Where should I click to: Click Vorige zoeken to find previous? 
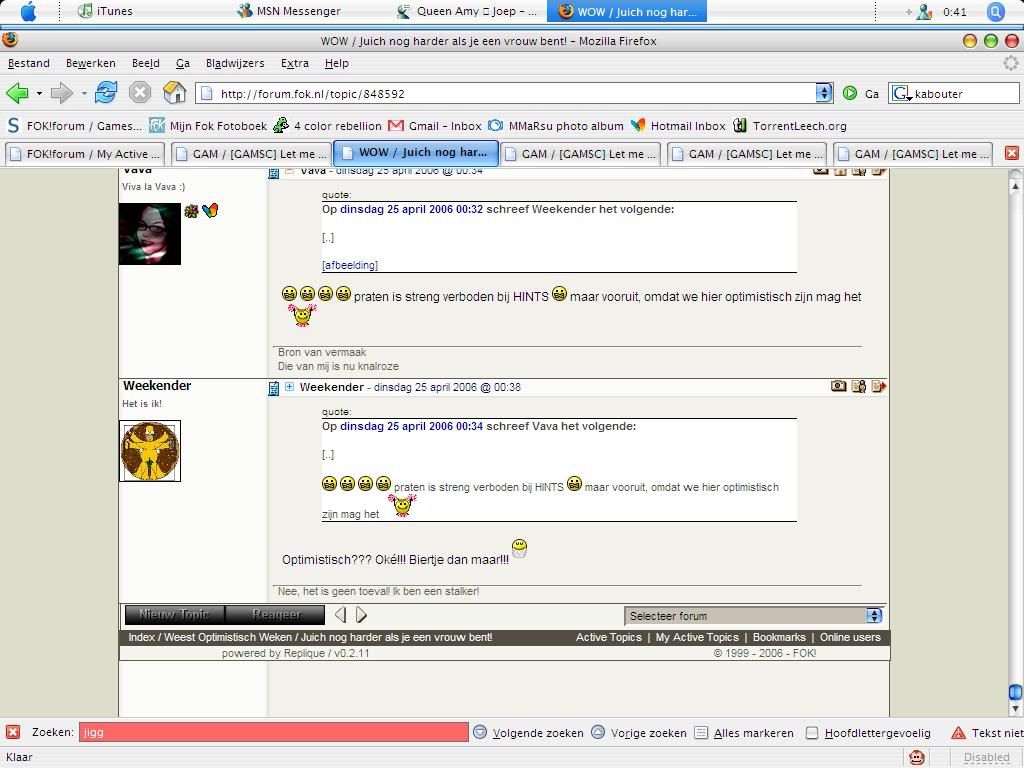(x=639, y=733)
